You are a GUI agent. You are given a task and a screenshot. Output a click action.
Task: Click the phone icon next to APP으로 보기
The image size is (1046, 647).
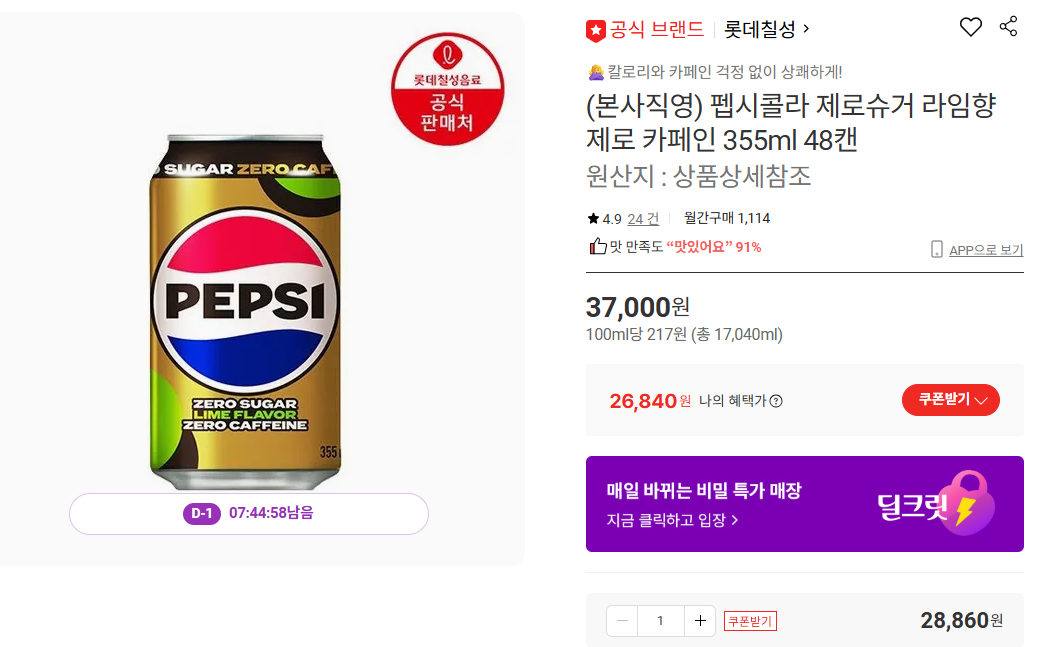tap(937, 249)
